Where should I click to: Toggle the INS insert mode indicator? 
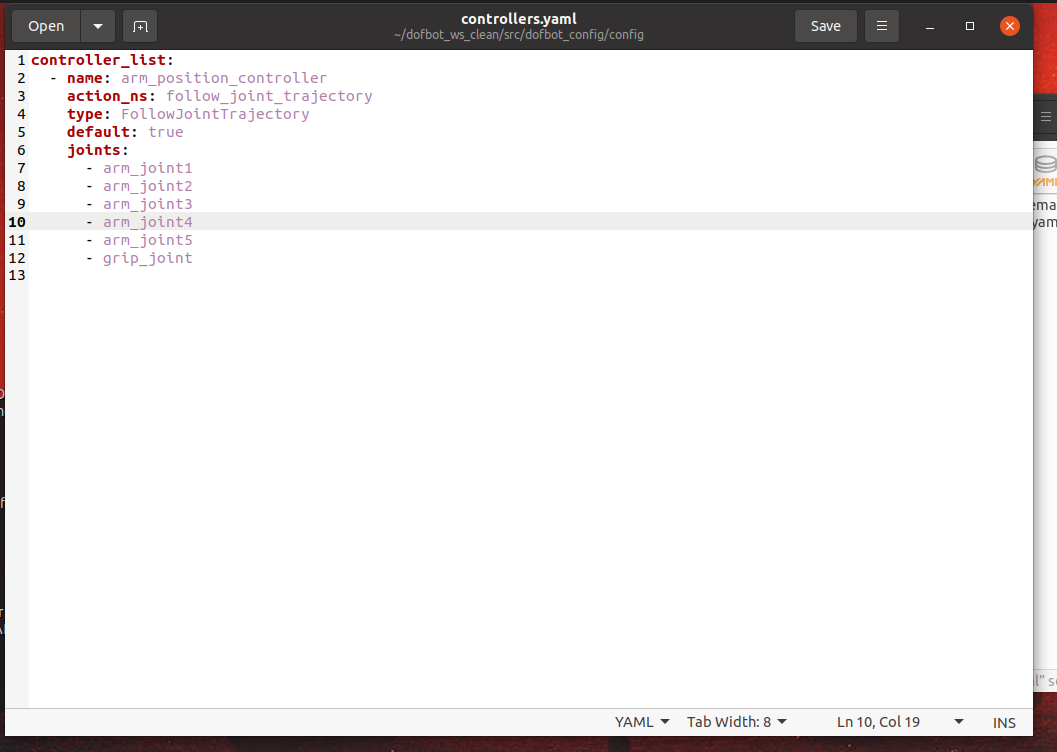pyautogui.click(x=1004, y=722)
